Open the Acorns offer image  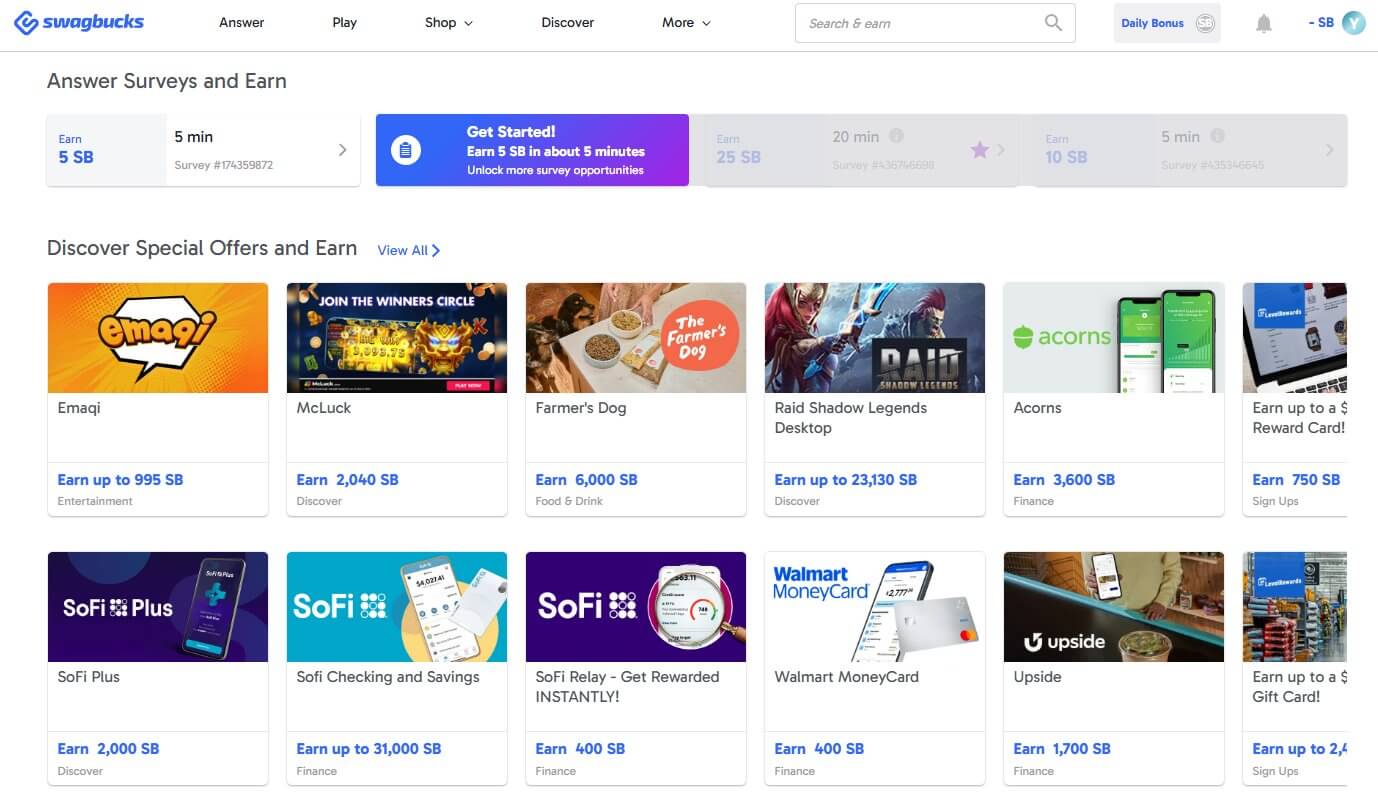(1114, 338)
